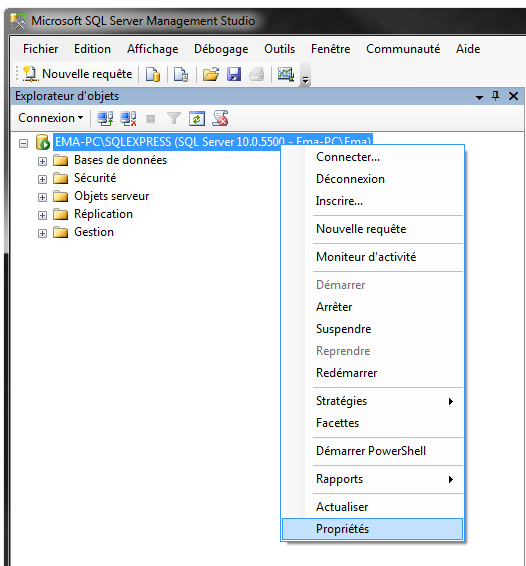Choose Démarrer PowerShell in context menu
Screen dimensions: 526x566
(372, 451)
